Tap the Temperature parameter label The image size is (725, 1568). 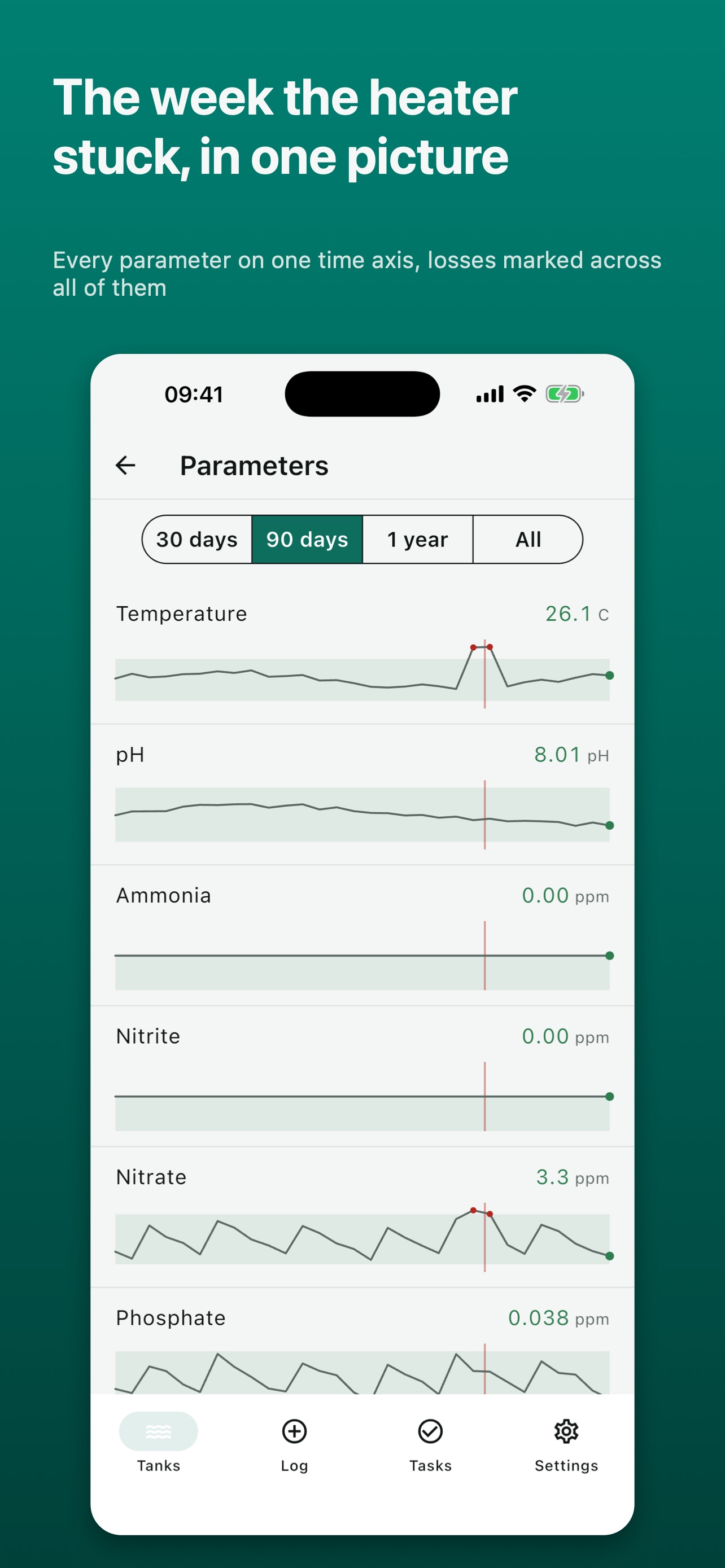pos(181,614)
